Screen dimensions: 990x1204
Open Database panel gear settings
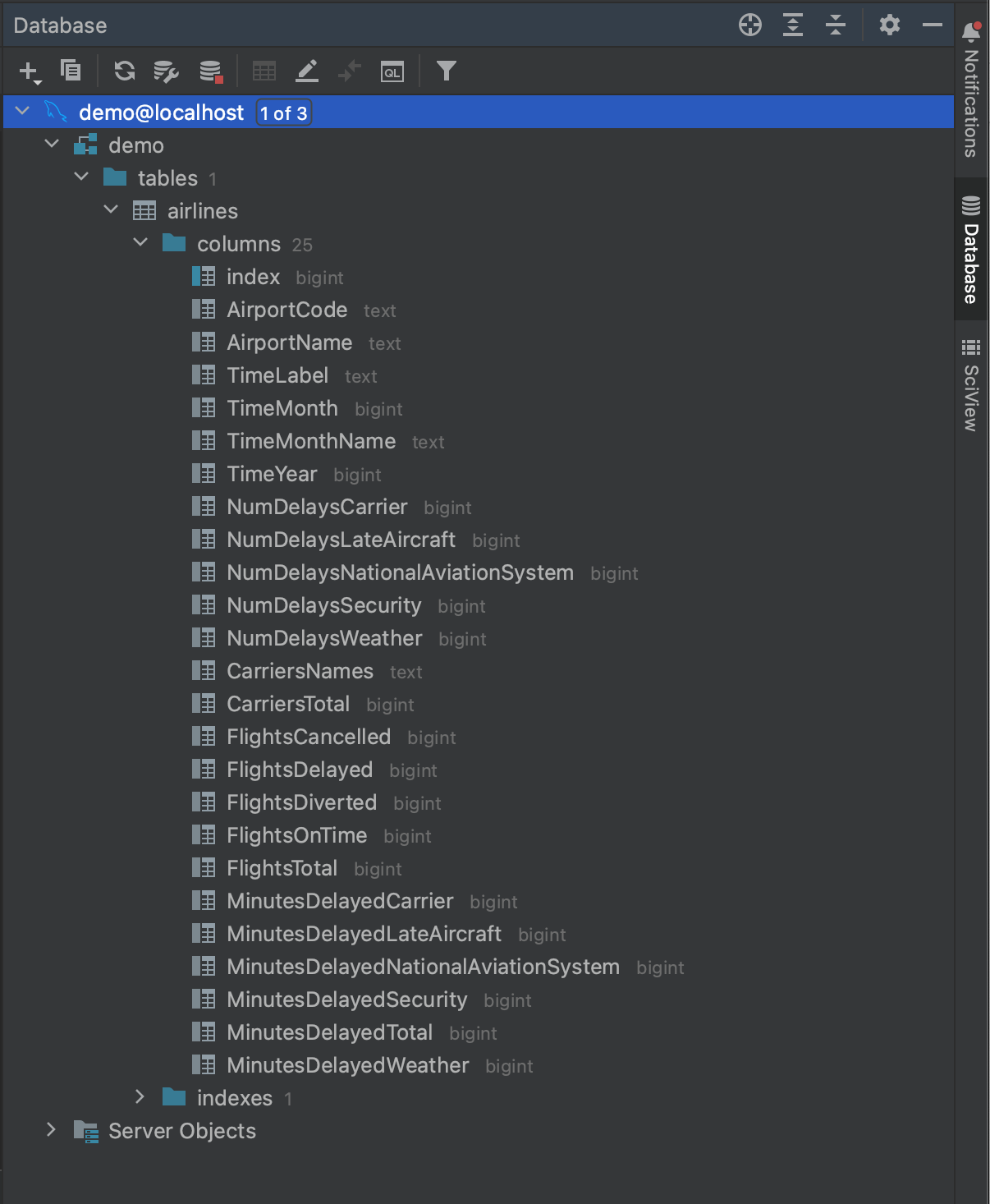coord(890,25)
